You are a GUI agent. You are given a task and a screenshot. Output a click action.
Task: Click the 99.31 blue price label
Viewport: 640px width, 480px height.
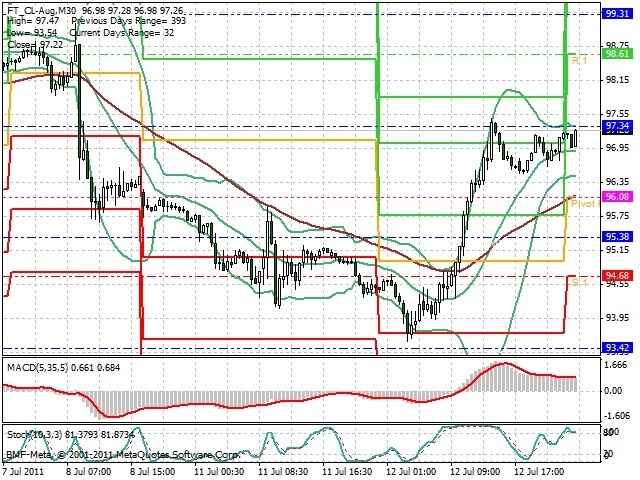click(618, 14)
